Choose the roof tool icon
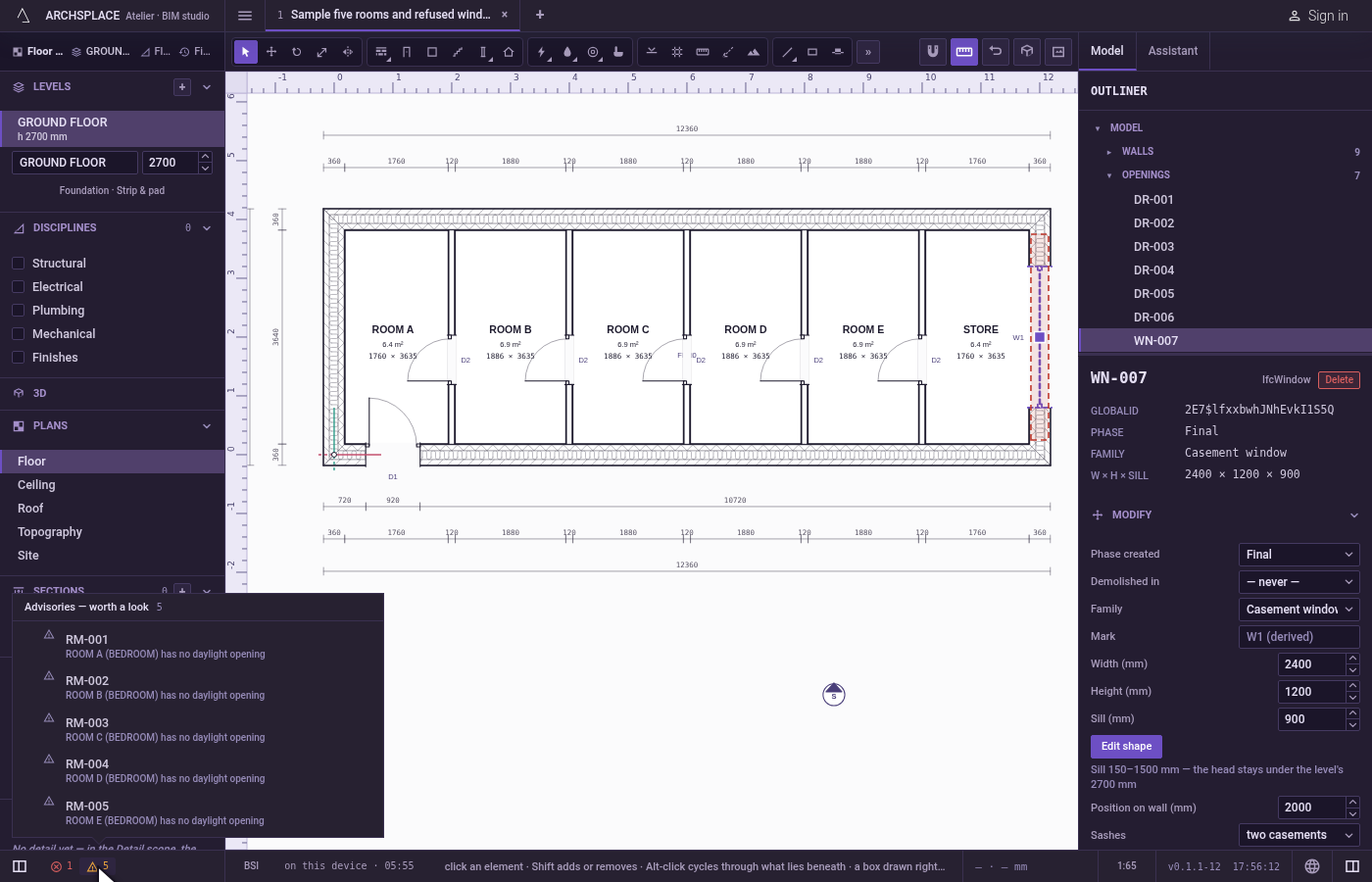The height and width of the screenshot is (882, 1372). tap(509, 52)
